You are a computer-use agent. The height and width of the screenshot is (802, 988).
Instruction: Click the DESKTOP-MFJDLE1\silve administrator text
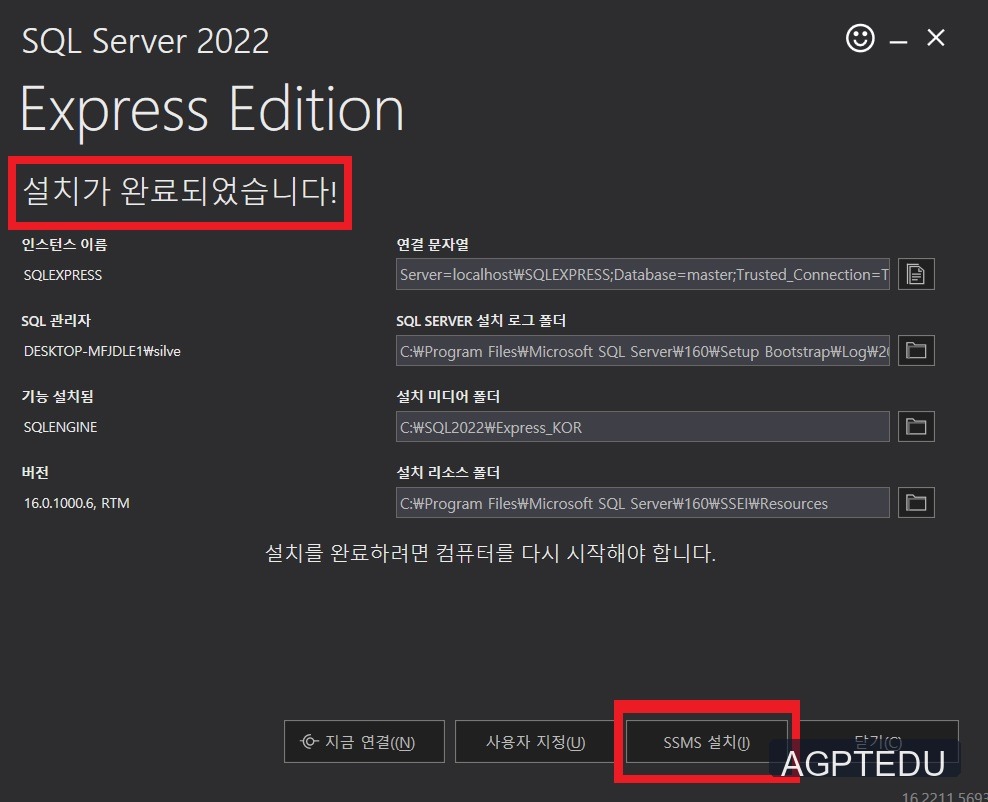click(101, 351)
